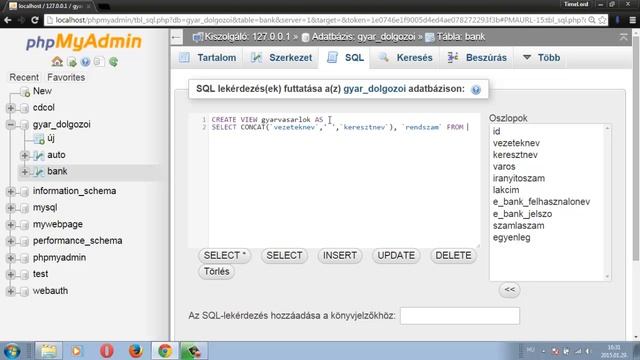Viewport: 640px width, 360px height.
Task: Expand the test database node
Action: [11, 274]
